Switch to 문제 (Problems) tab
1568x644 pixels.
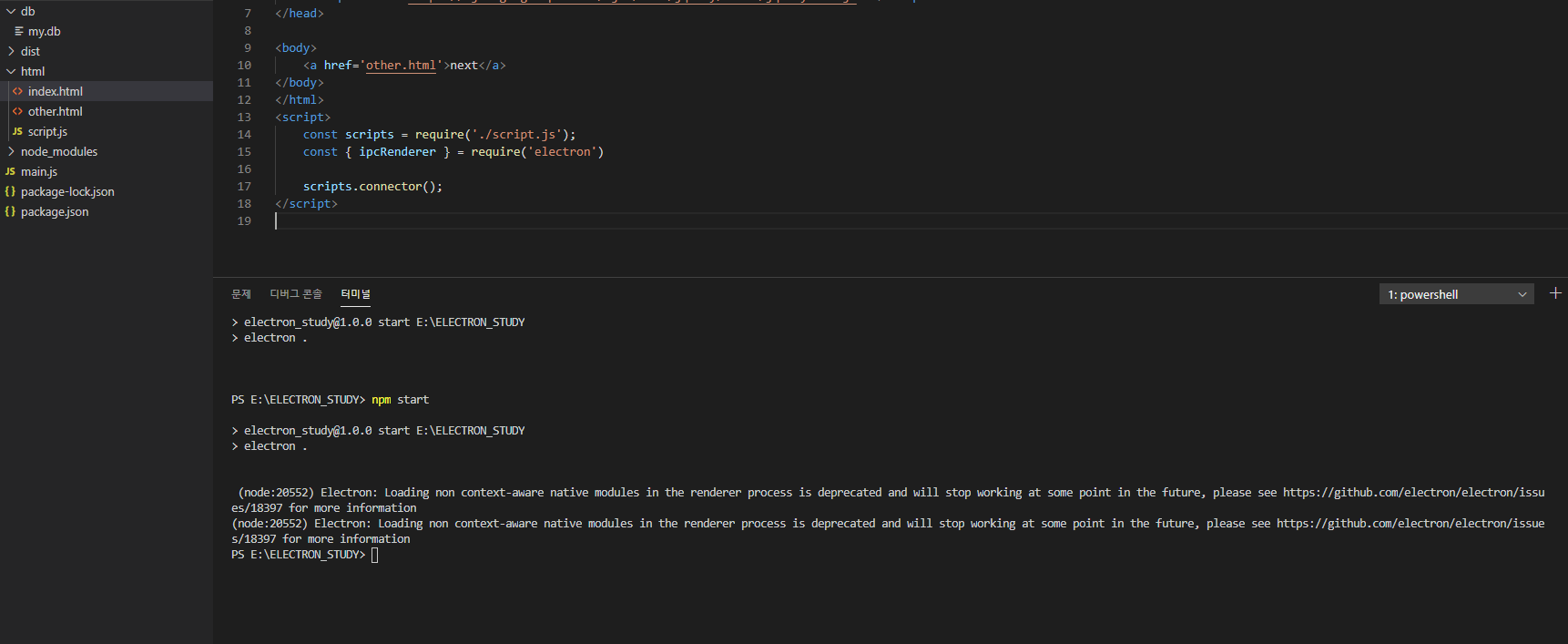[x=240, y=294]
